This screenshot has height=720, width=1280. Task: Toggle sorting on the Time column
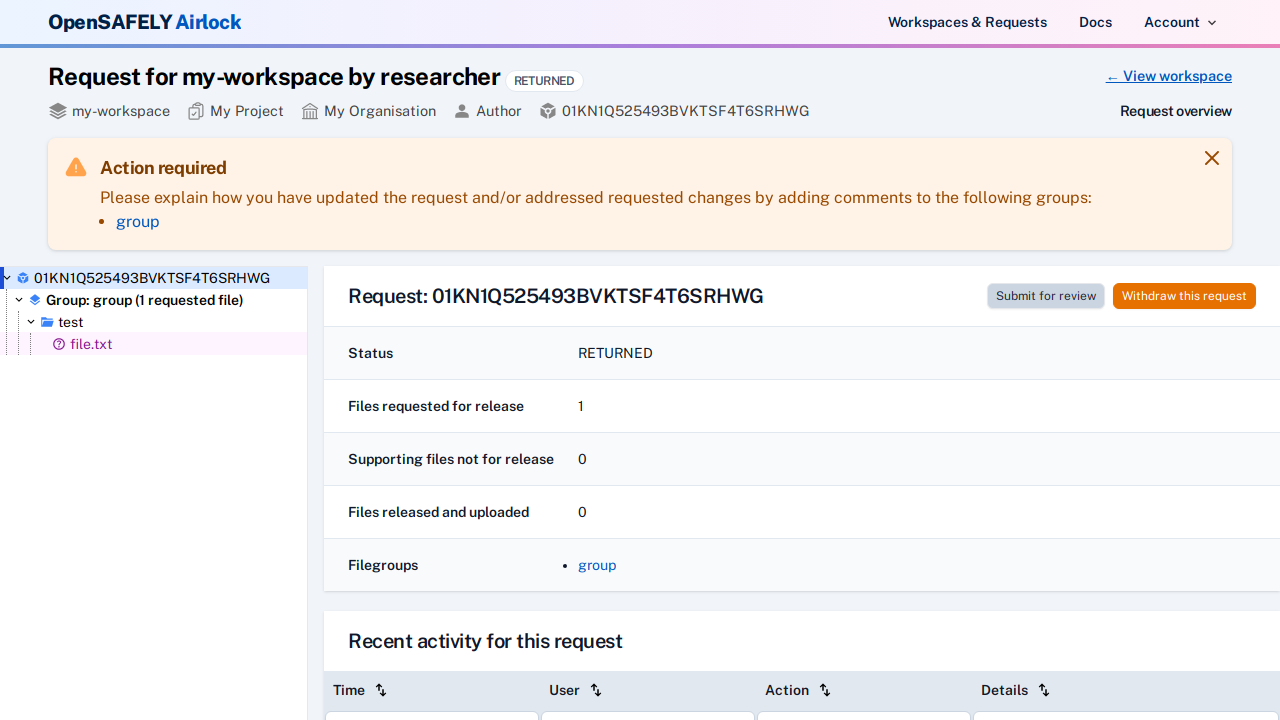381,690
